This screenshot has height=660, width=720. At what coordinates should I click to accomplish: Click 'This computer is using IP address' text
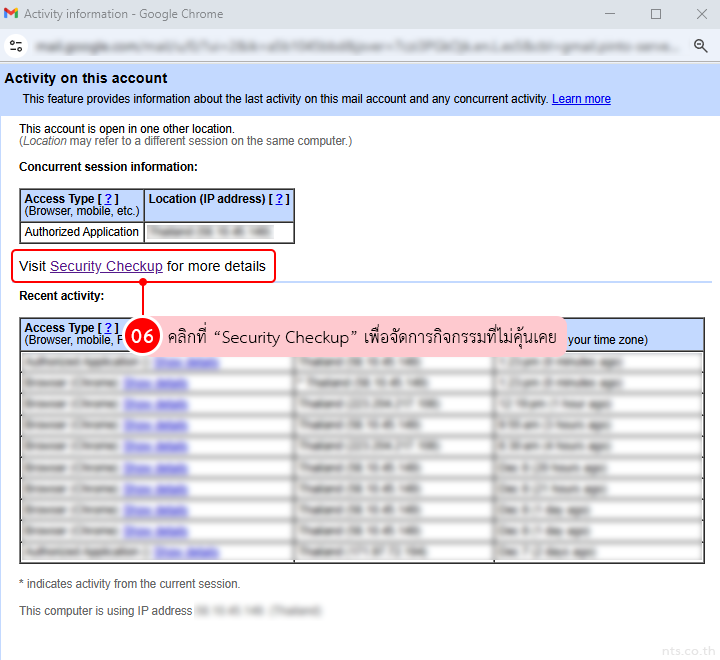click(x=106, y=611)
